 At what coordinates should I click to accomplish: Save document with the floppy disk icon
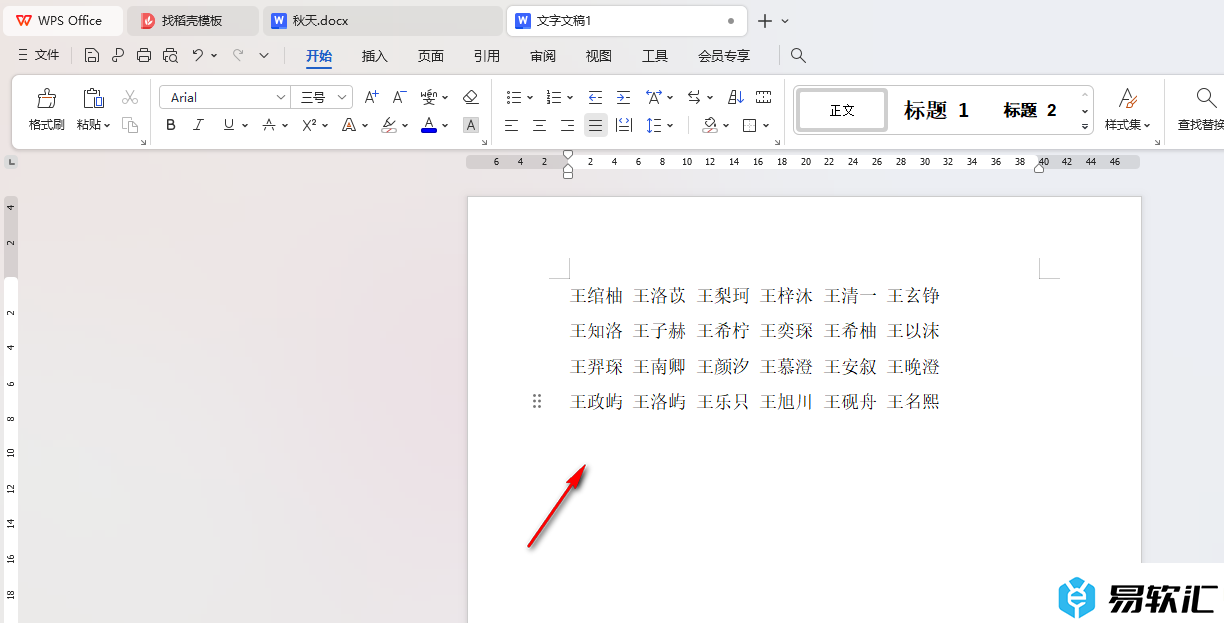click(x=92, y=55)
